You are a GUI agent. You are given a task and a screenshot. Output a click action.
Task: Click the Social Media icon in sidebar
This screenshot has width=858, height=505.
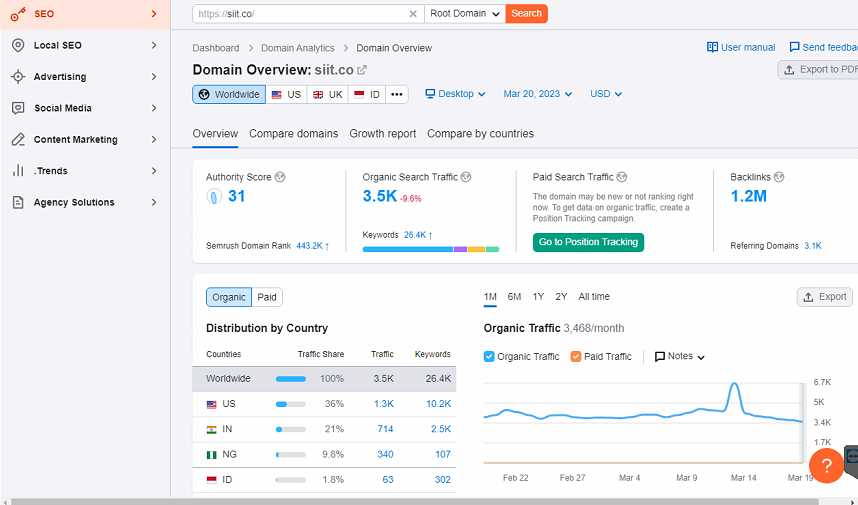tap(17, 108)
